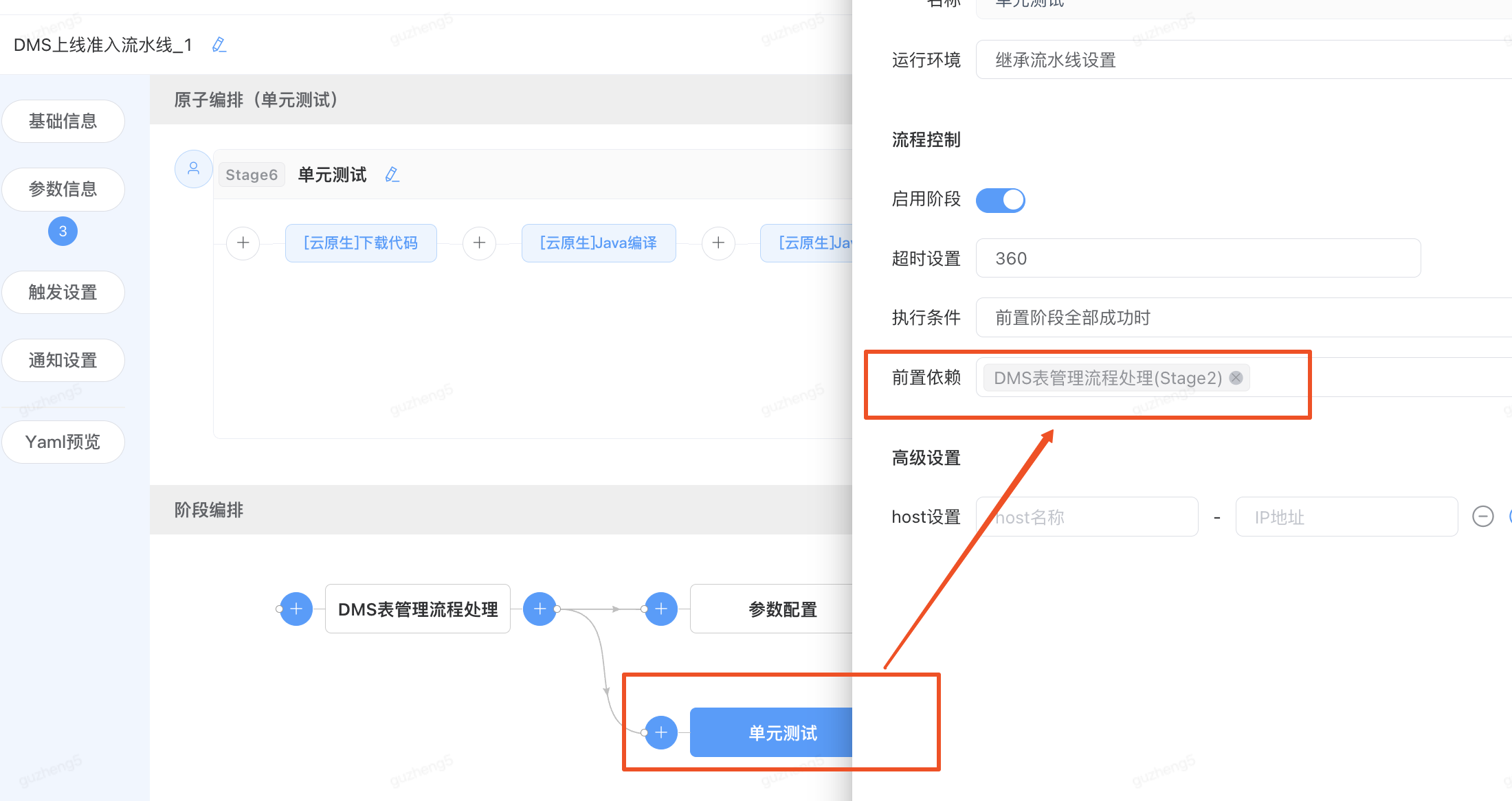Remove the host设置 row minus icon
Image resolution: width=1512 pixels, height=801 pixels.
click(1483, 517)
